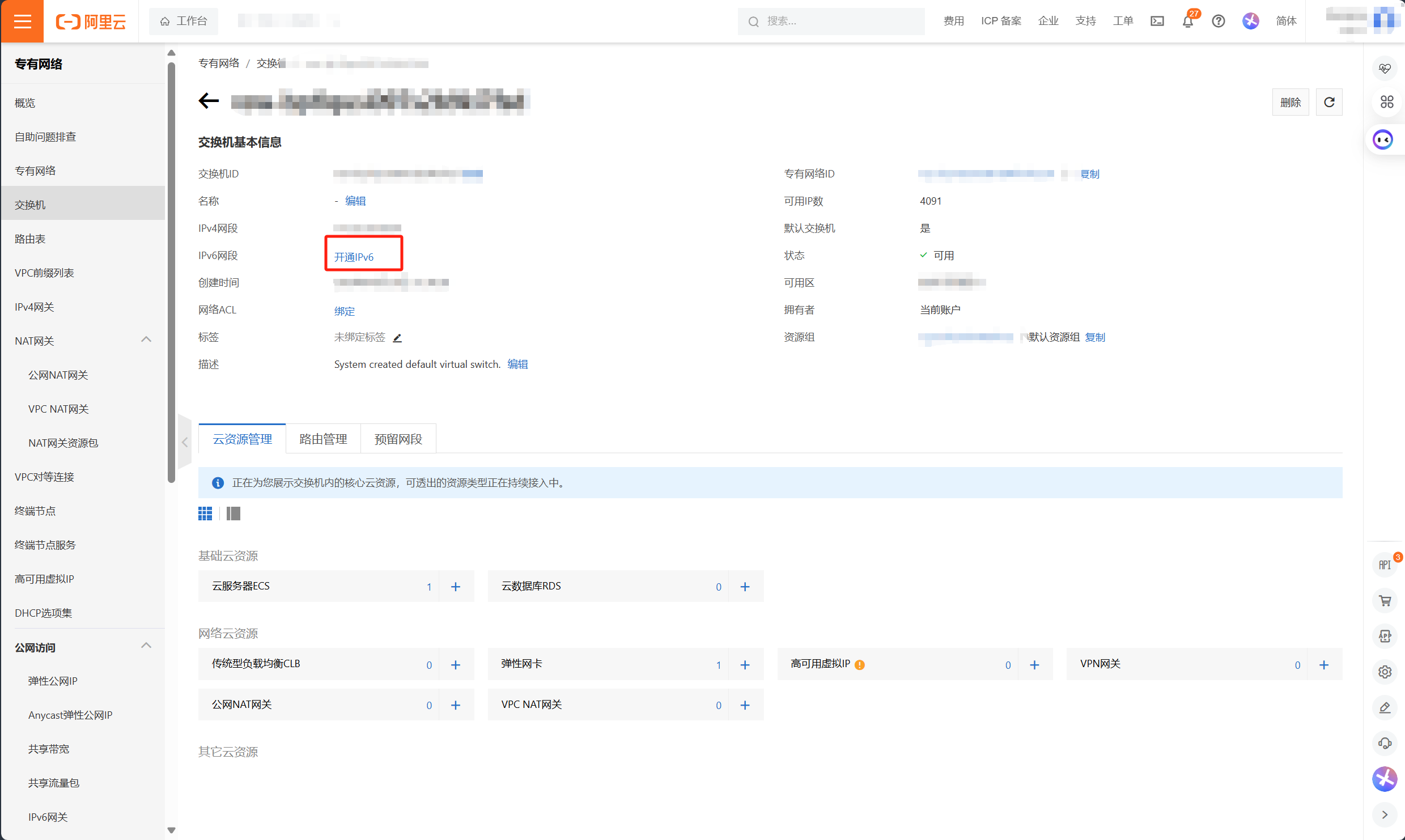Switch to grid card view
Screen dimensions: 1405x840
pyautogui.click(x=205, y=514)
